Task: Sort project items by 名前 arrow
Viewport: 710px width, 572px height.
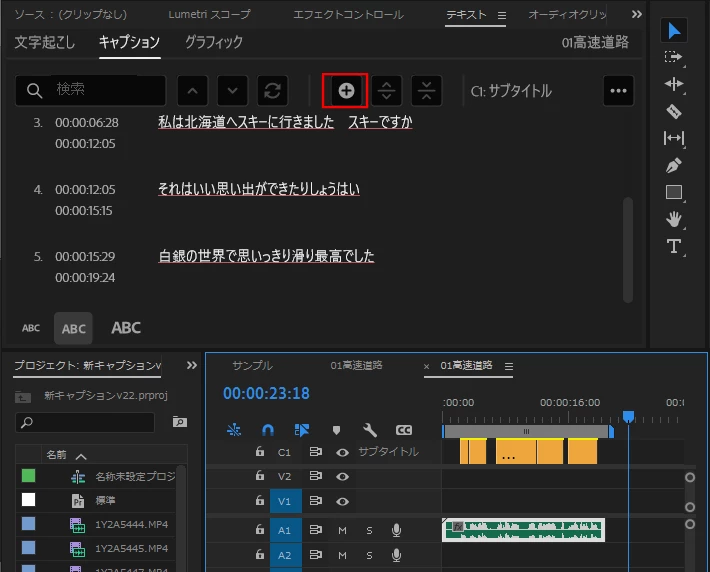Action: pyautogui.click(x=81, y=456)
